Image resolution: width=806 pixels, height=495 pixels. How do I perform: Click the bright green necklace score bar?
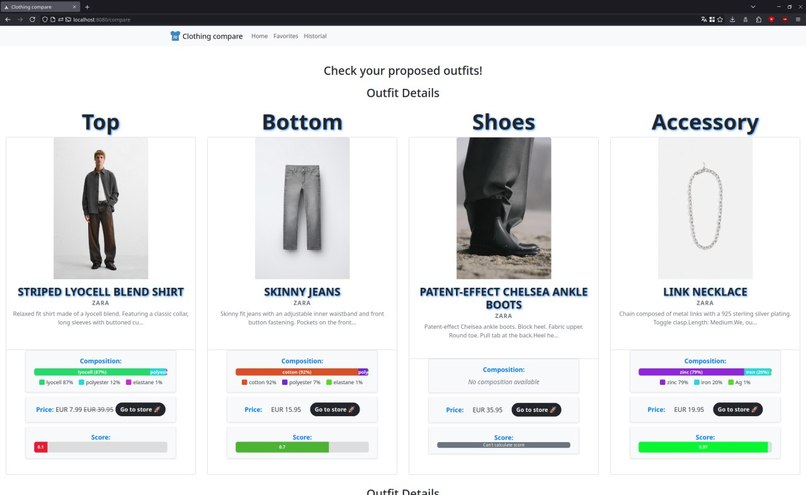[x=703, y=447]
